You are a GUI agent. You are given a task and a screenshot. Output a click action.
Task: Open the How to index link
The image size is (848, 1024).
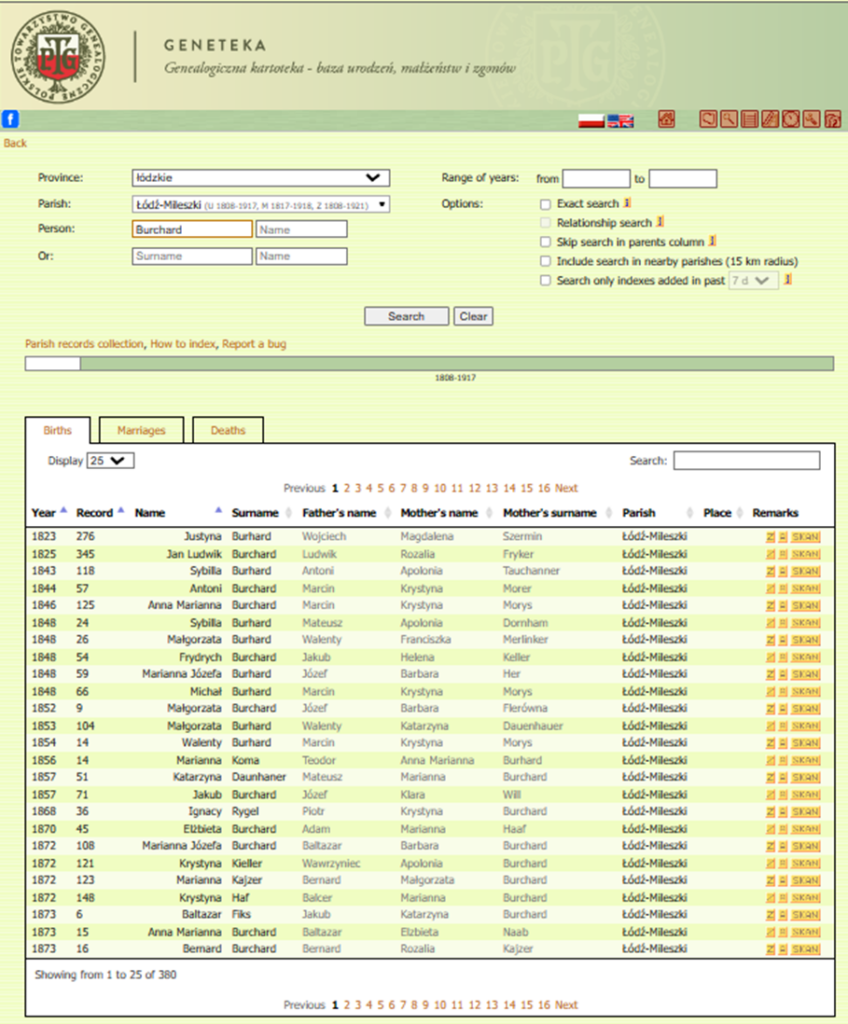(x=183, y=344)
